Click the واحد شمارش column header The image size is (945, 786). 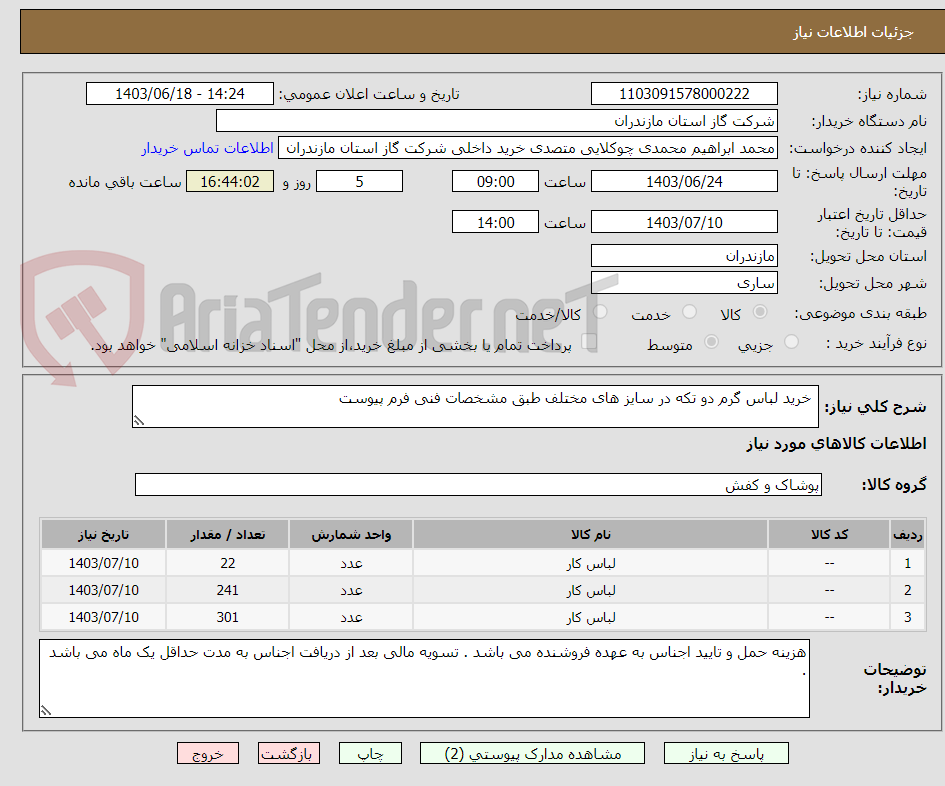click(351, 535)
